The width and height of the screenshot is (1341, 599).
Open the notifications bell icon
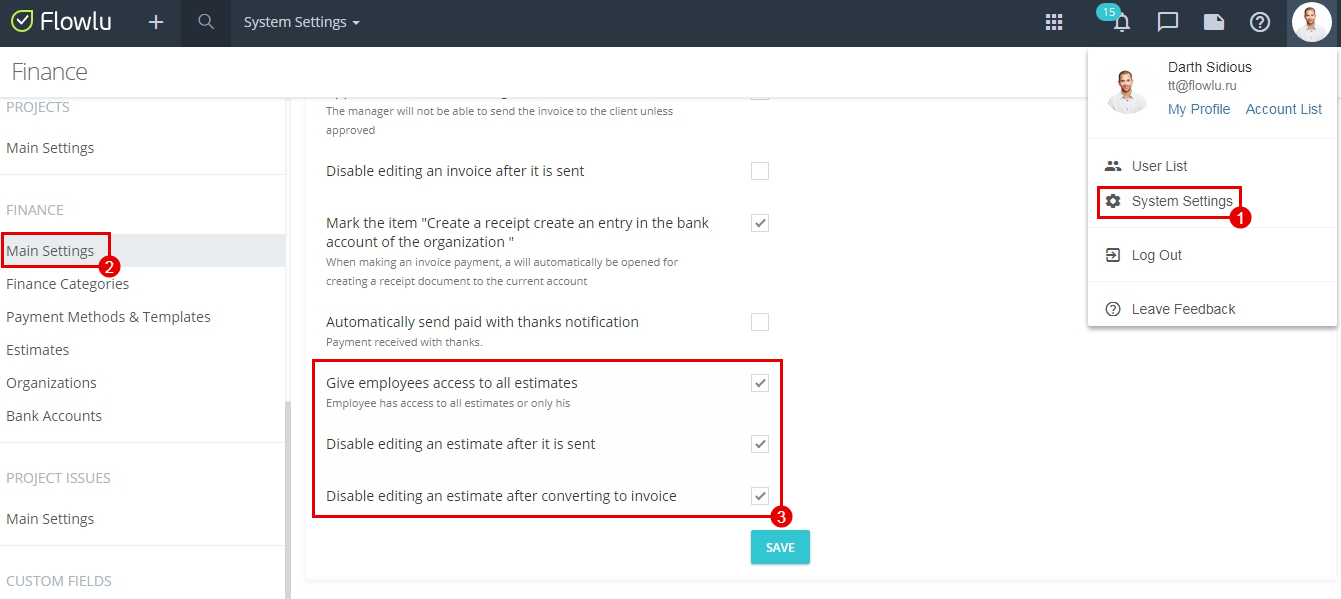(1122, 22)
